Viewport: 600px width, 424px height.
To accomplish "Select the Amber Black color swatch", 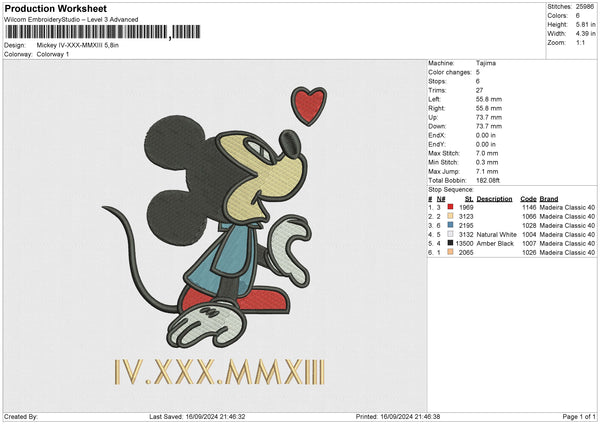I will [450, 243].
